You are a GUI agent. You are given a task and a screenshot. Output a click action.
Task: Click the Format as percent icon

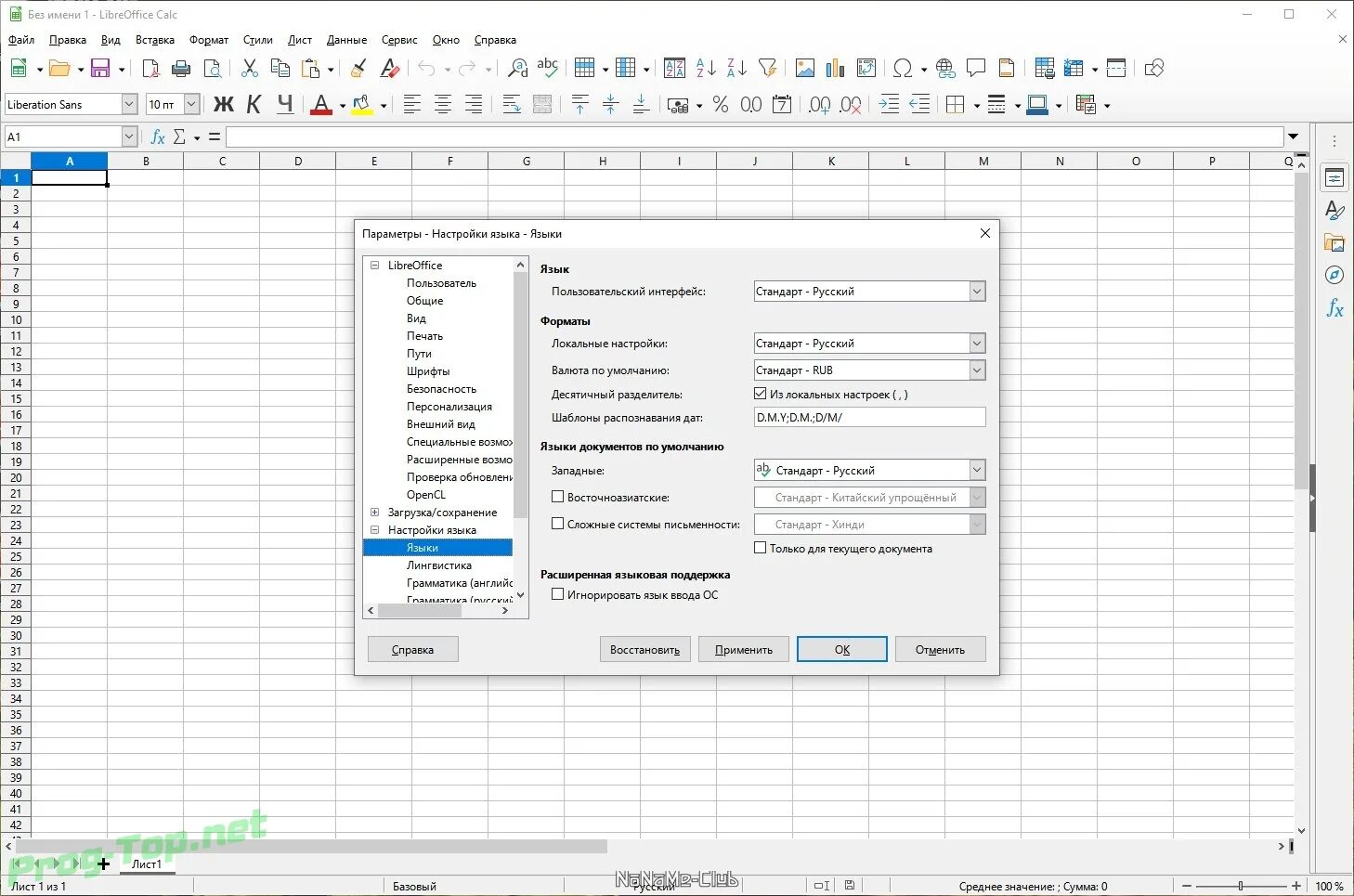[721, 105]
